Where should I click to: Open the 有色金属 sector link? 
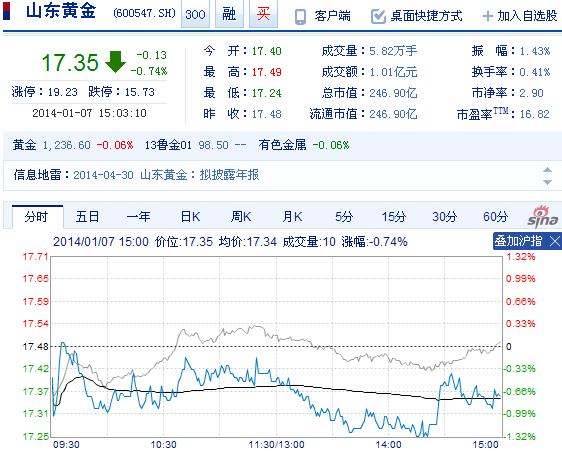[282, 145]
